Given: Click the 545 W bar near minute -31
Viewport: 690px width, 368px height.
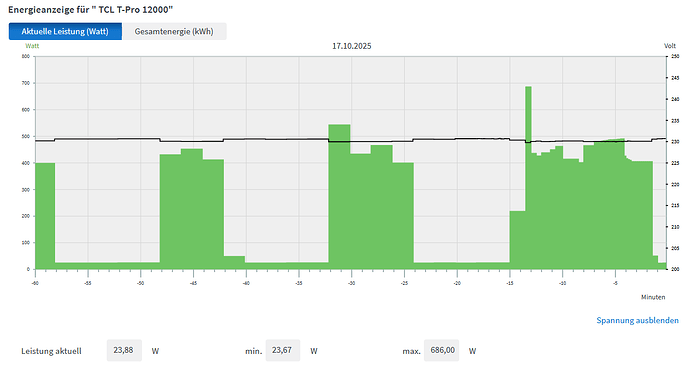Looking at the screenshot, I should (x=339, y=197).
